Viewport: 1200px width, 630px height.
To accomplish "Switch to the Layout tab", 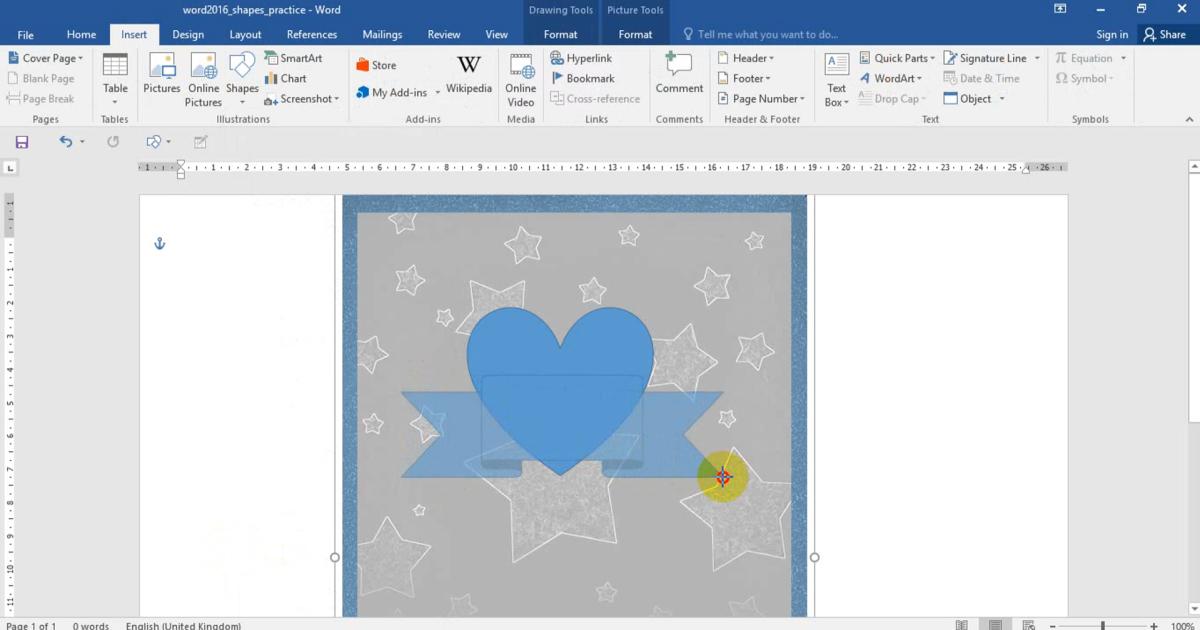I will point(245,34).
